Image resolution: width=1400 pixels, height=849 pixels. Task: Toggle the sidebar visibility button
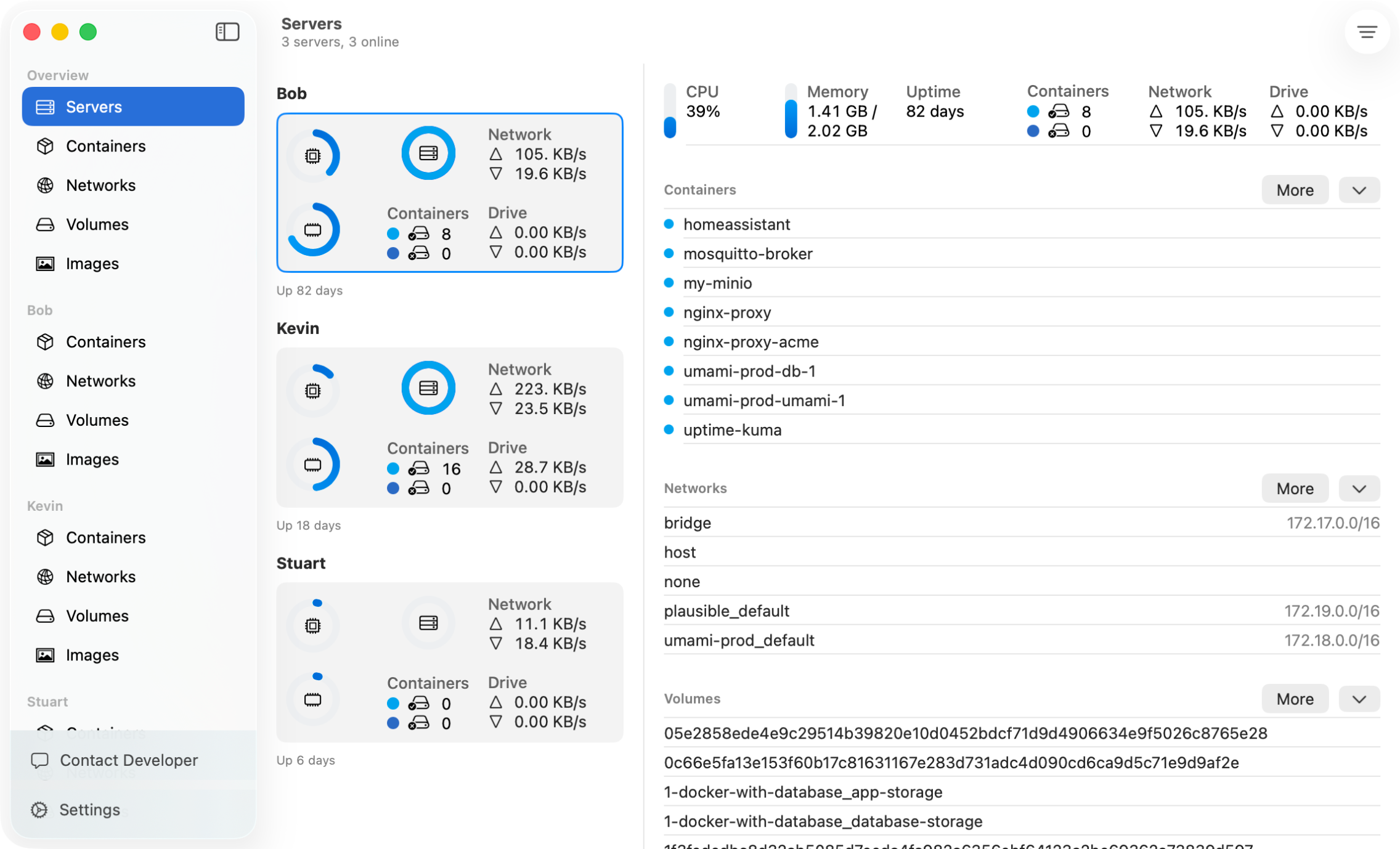[227, 32]
